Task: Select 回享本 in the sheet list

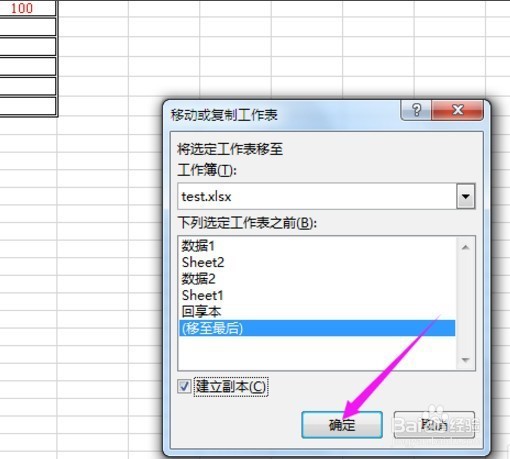Action: (x=317, y=312)
